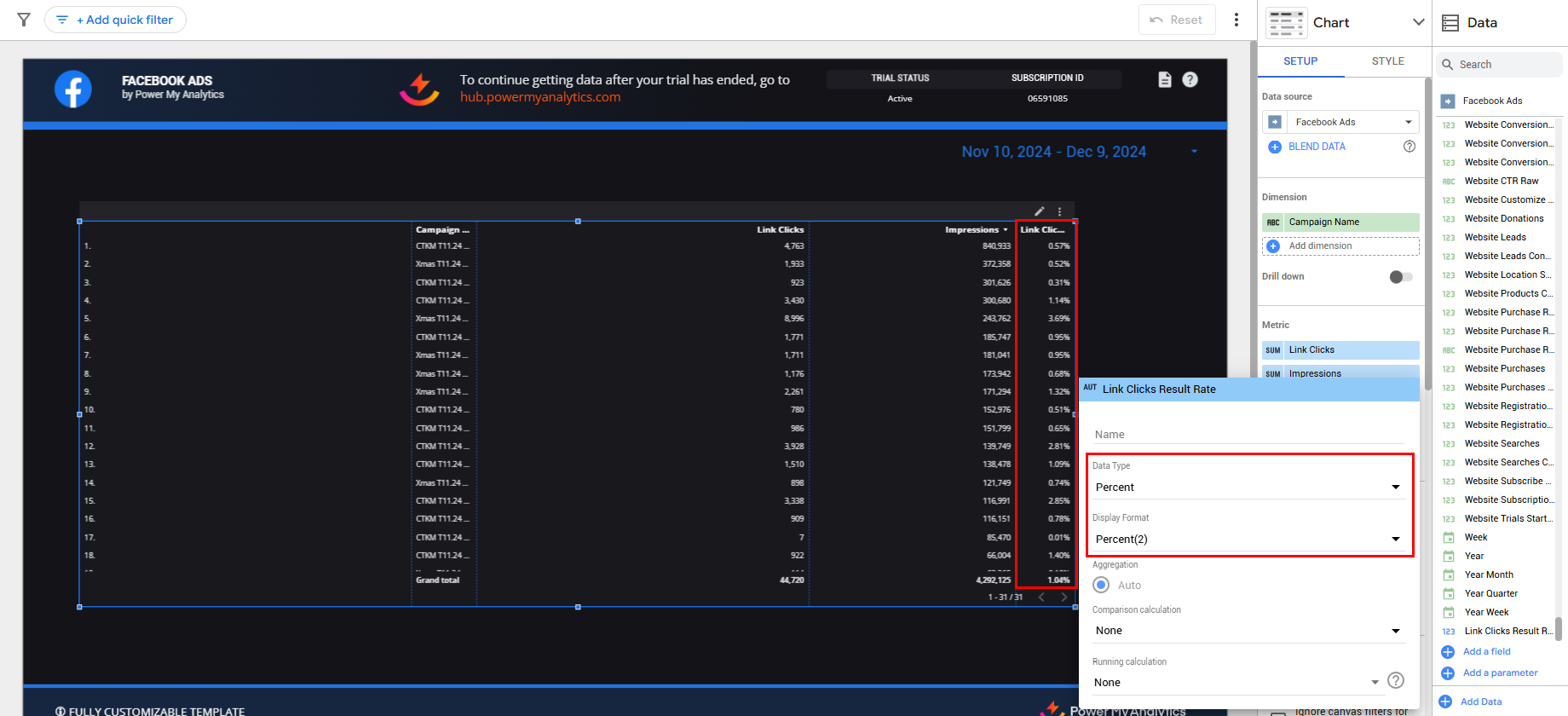Viewport: 1568px width, 716px height.
Task: Click the help question mark in report header
Action: 1190,79
